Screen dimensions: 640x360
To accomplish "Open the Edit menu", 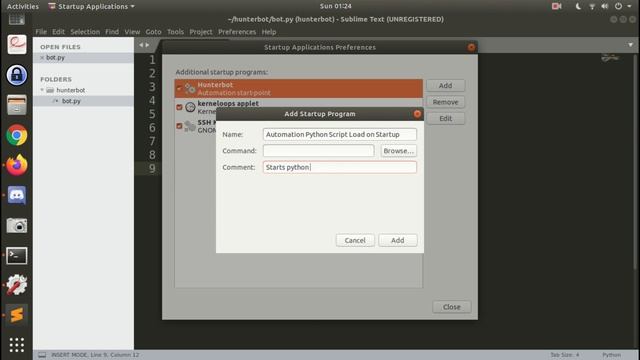I will pos(58,32).
